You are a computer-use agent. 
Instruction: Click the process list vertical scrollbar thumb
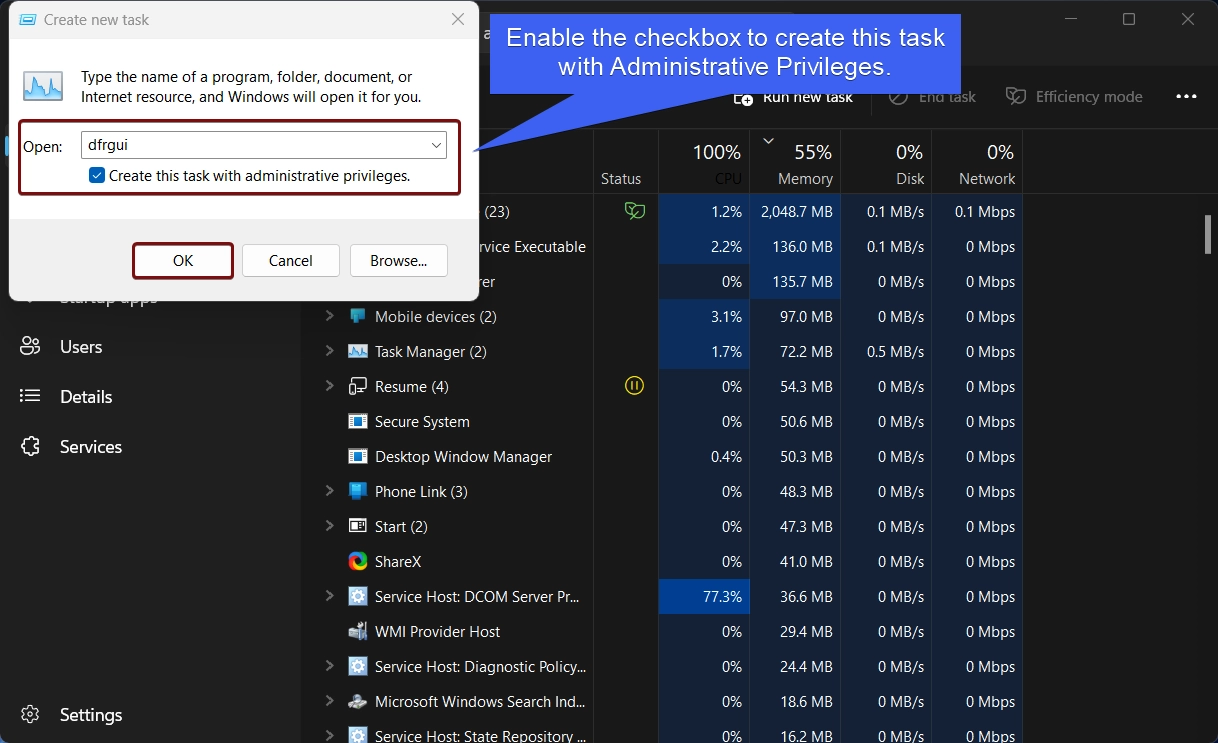click(x=1207, y=234)
